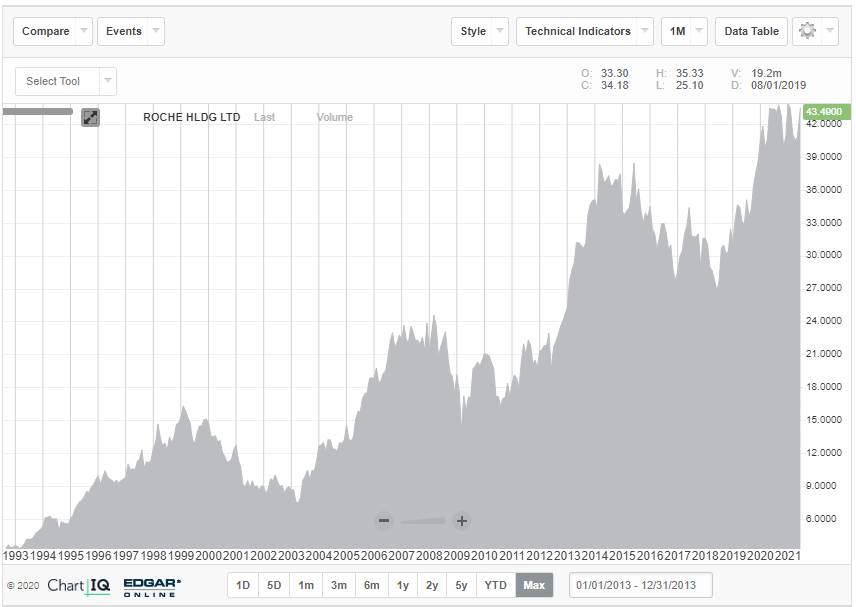Click the ROCHE HLDG LTD label
The image size is (856, 607).
192,117
